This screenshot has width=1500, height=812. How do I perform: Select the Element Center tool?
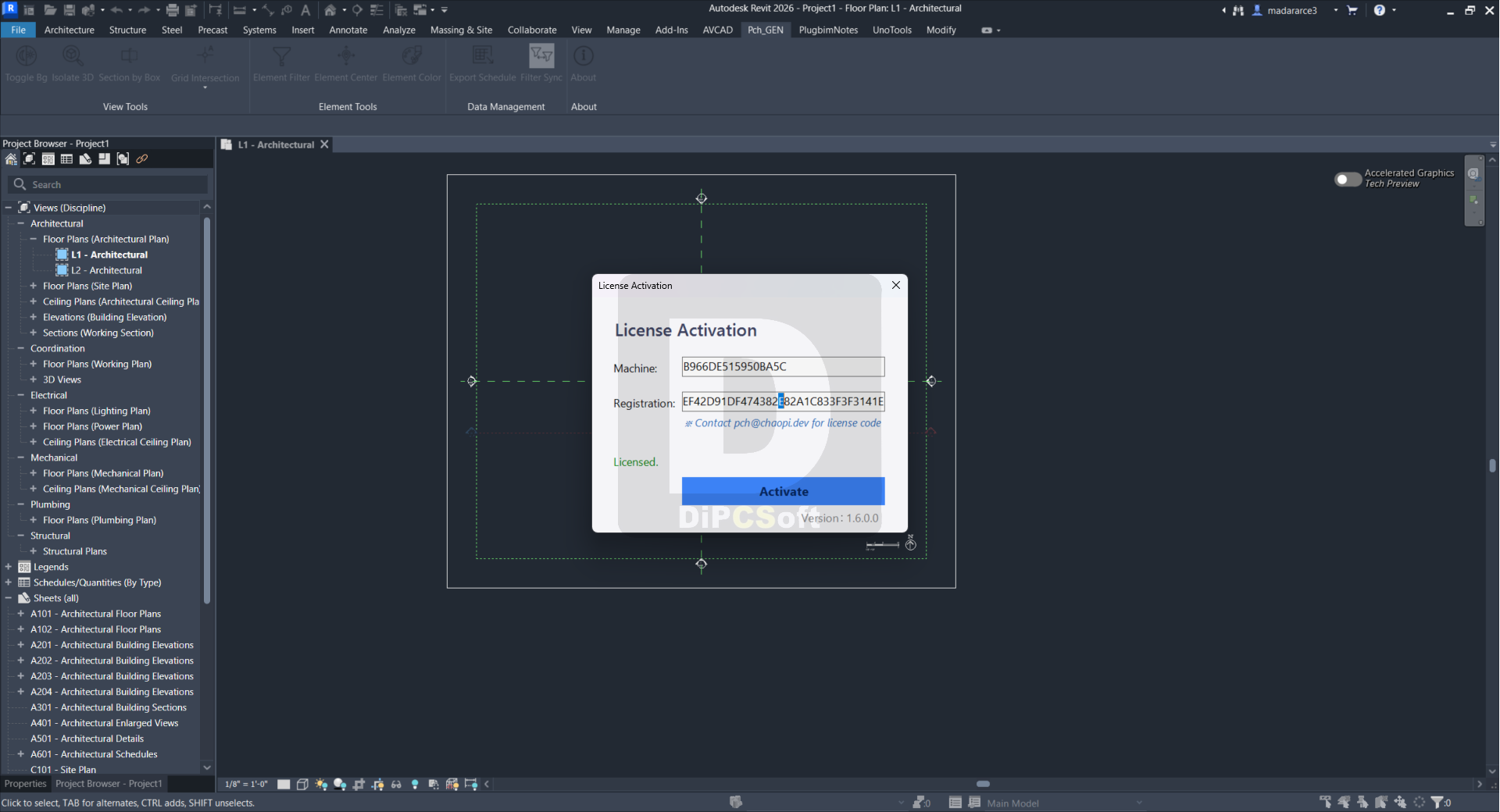[x=346, y=63]
